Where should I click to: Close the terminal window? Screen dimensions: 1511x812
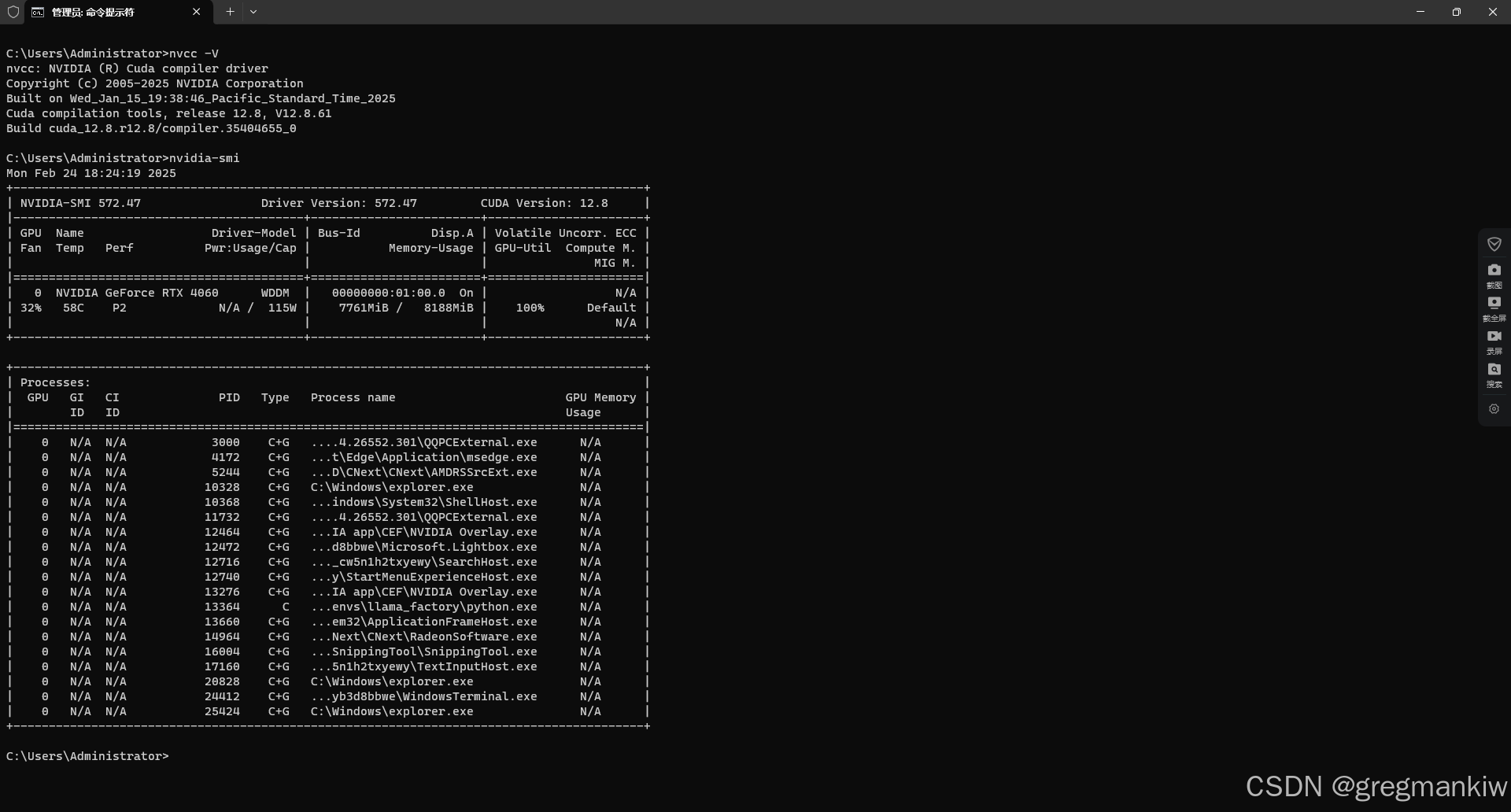pyautogui.click(x=1492, y=12)
